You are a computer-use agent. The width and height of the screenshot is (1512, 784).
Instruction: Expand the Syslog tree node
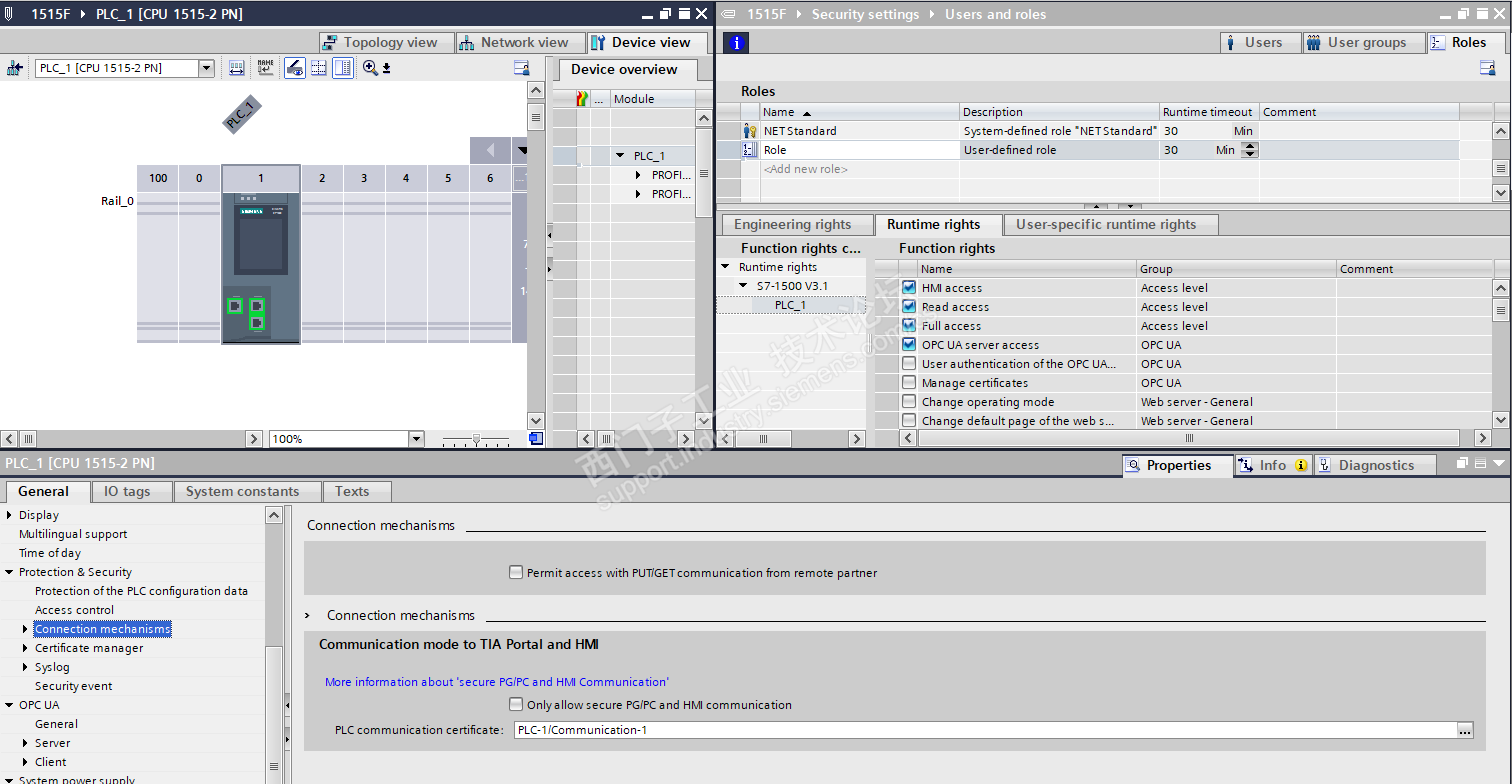tap(26, 667)
